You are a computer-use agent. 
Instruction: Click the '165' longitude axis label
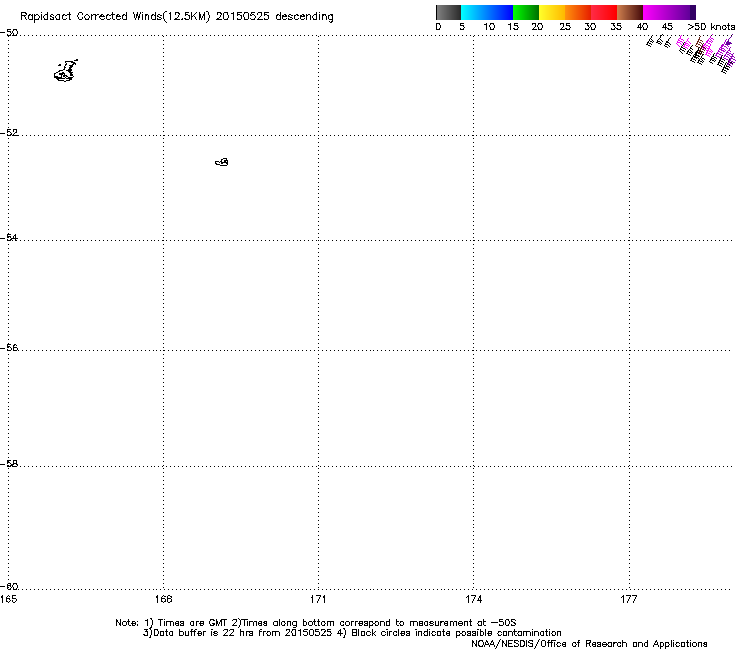8,599
